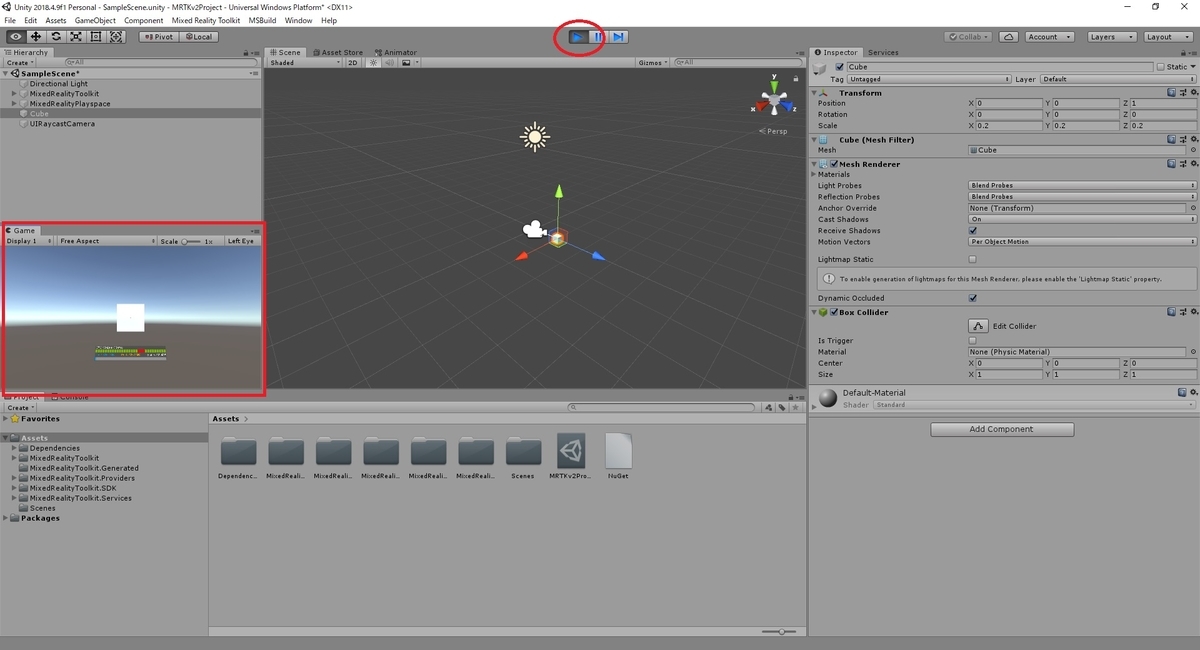The width and height of the screenshot is (1200, 650).
Task: Click the Add Component button
Action: (x=1002, y=429)
